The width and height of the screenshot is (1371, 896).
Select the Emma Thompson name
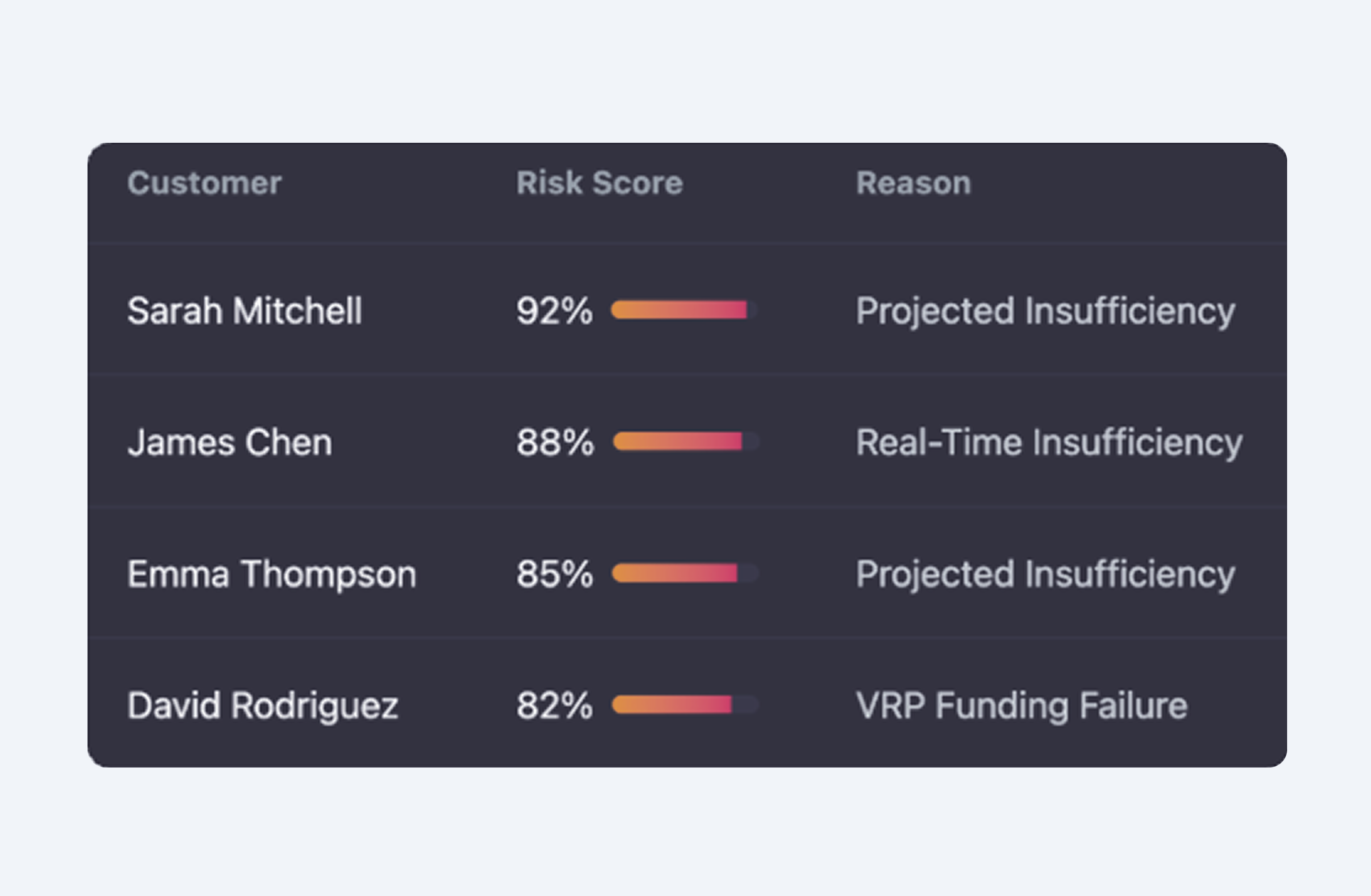272,573
